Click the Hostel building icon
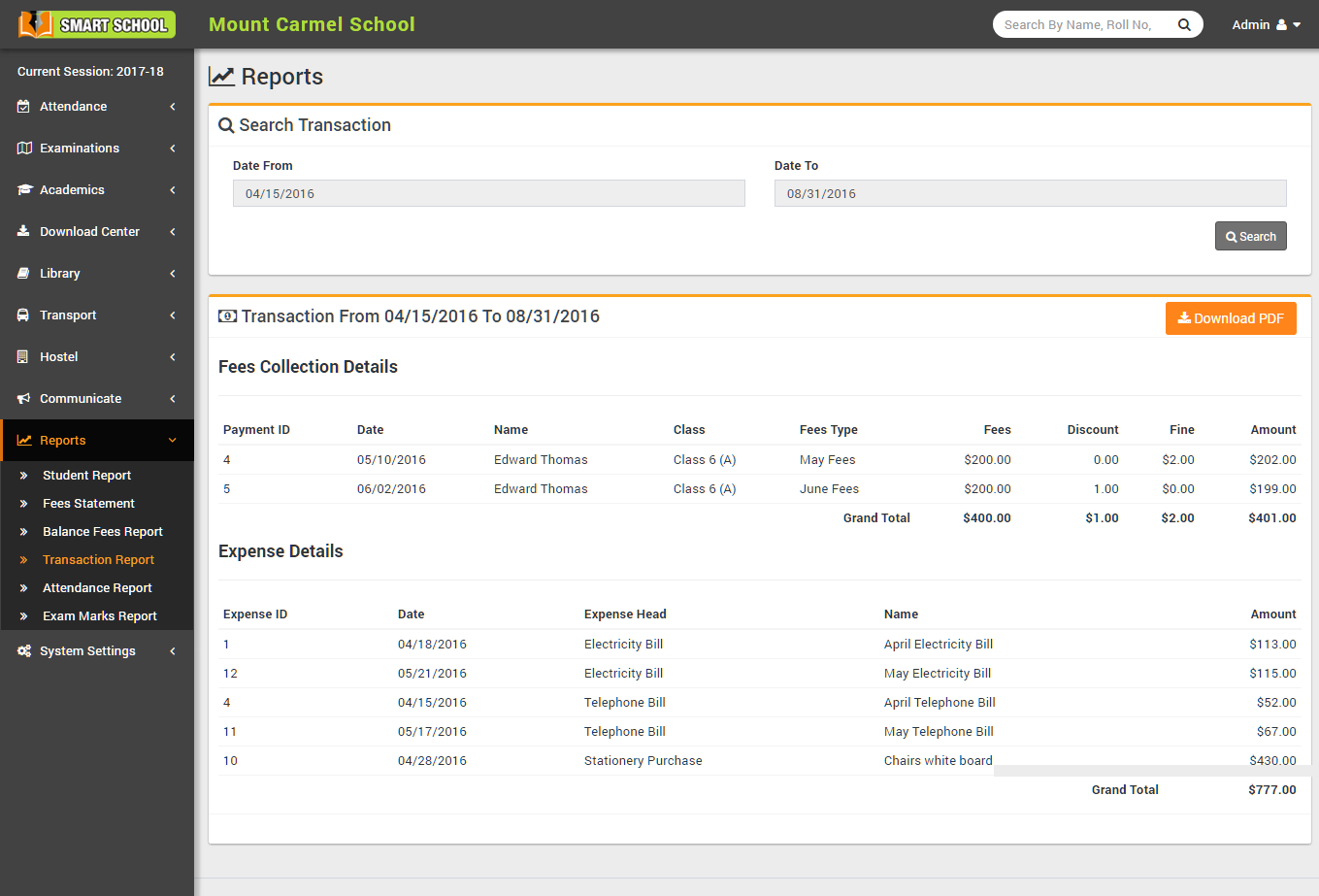Image resolution: width=1319 pixels, height=896 pixels. pyautogui.click(x=24, y=357)
